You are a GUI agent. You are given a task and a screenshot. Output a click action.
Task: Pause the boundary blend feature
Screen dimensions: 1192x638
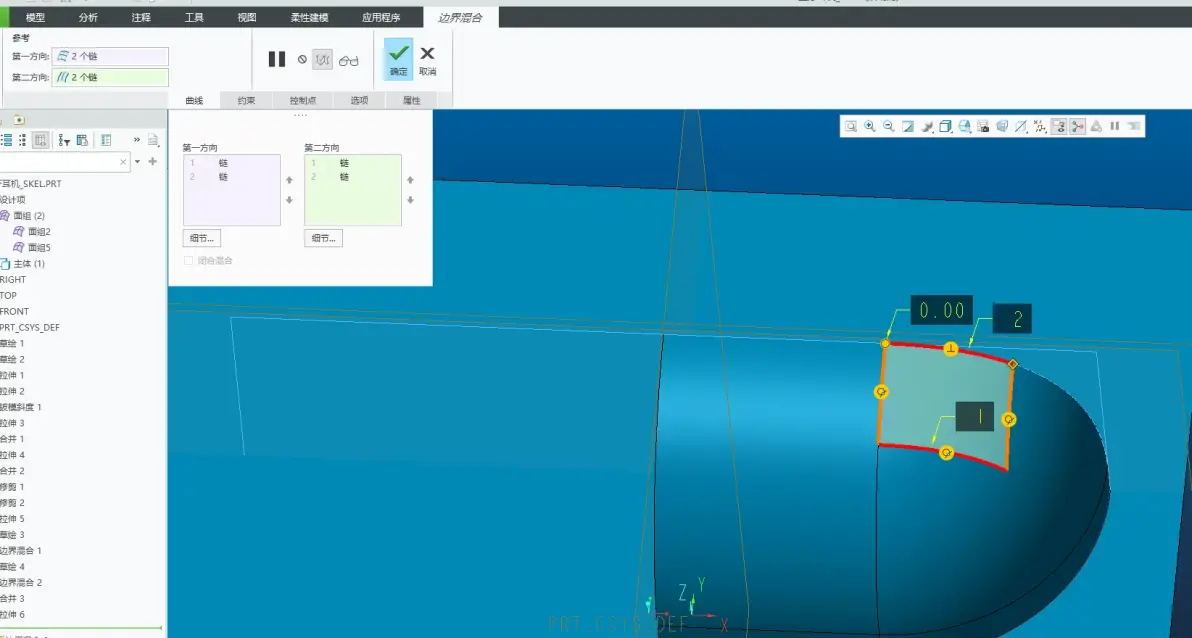click(277, 59)
